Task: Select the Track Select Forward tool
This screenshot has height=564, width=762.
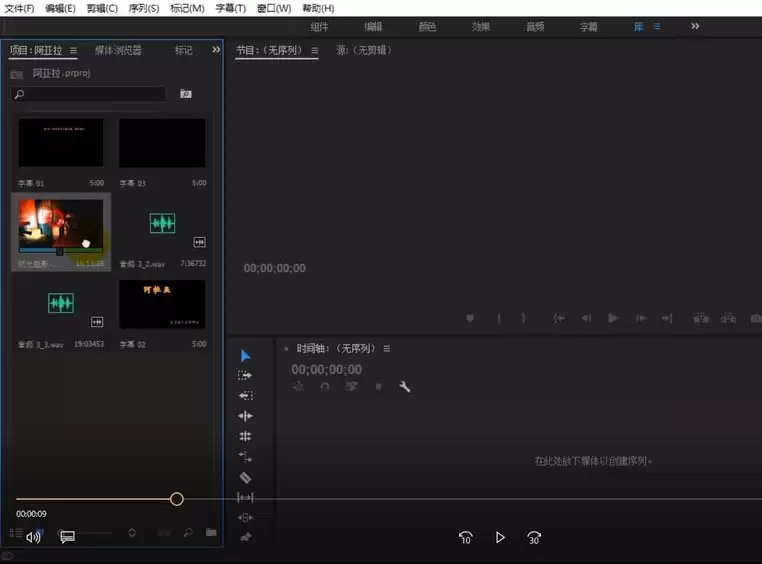Action: tap(245, 375)
